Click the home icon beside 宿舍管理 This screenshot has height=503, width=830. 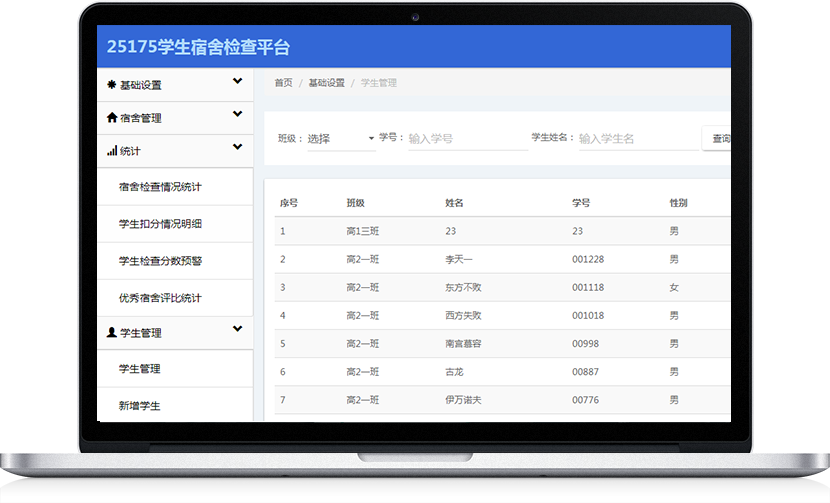[112, 118]
